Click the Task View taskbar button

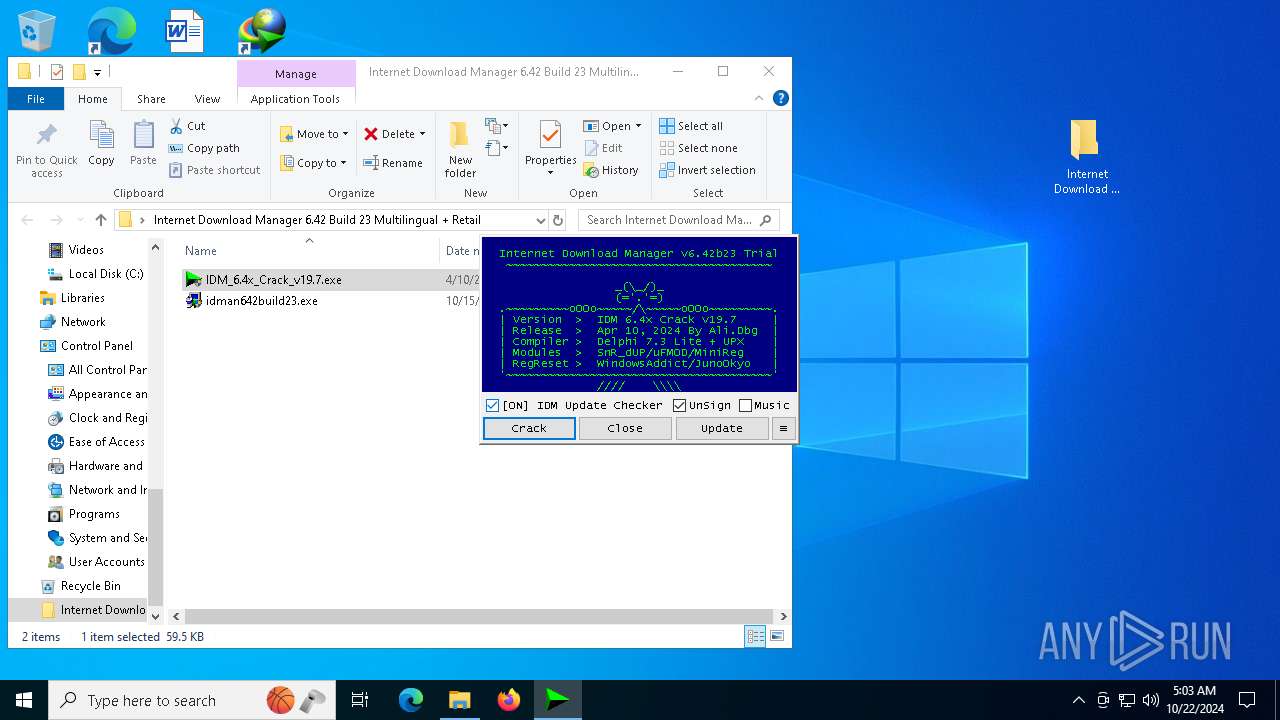(360, 700)
